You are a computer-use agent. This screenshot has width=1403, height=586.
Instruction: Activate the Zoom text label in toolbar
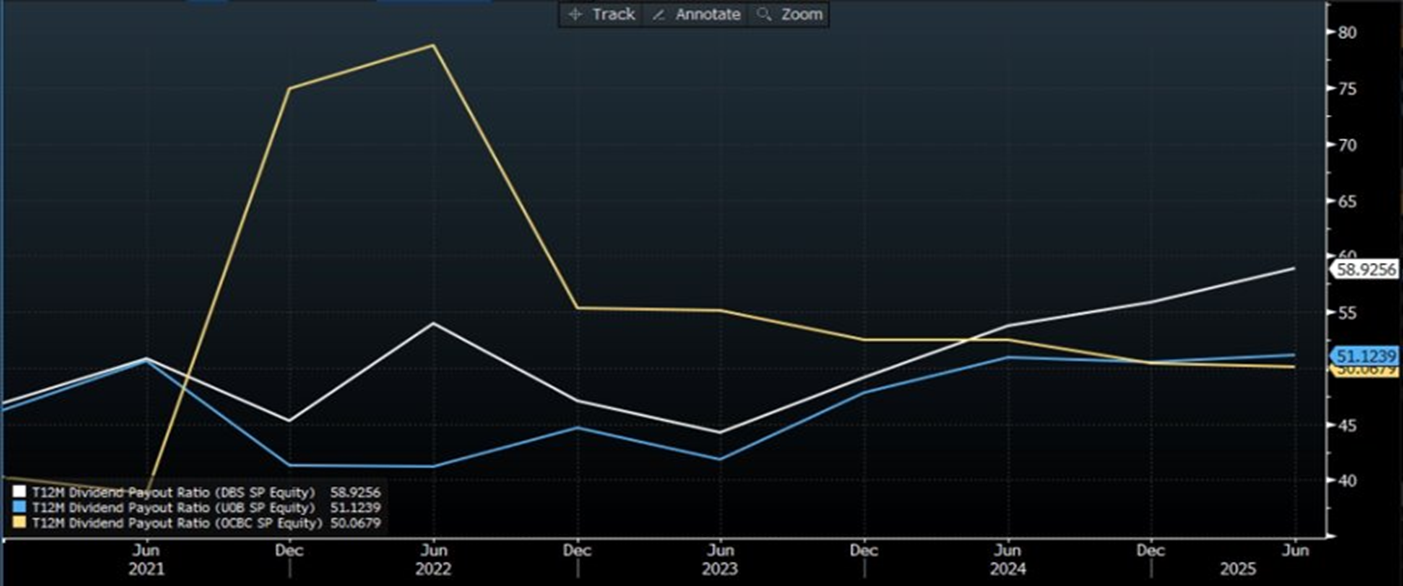(x=801, y=14)
